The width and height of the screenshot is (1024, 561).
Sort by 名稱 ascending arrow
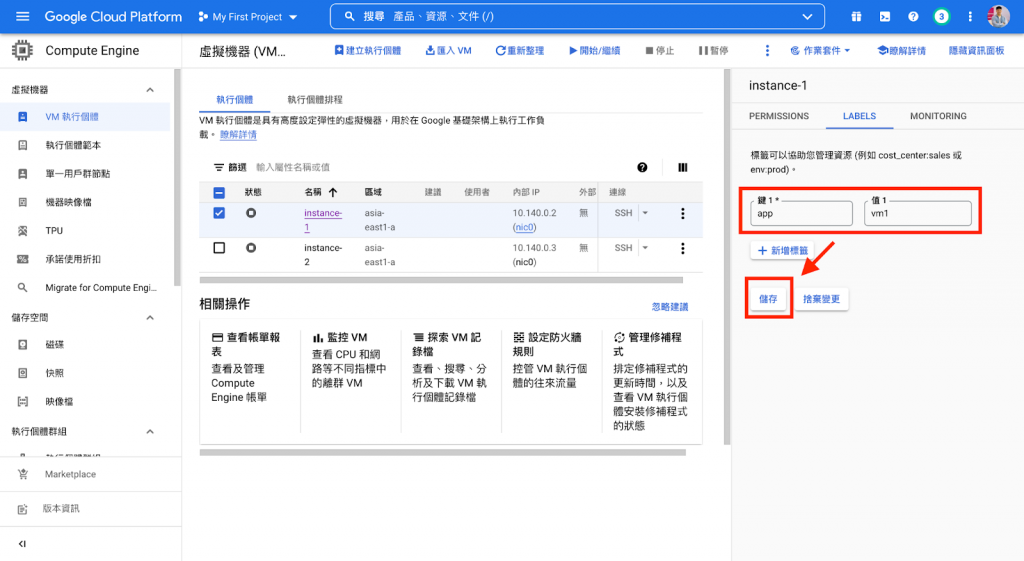(333, 192)
